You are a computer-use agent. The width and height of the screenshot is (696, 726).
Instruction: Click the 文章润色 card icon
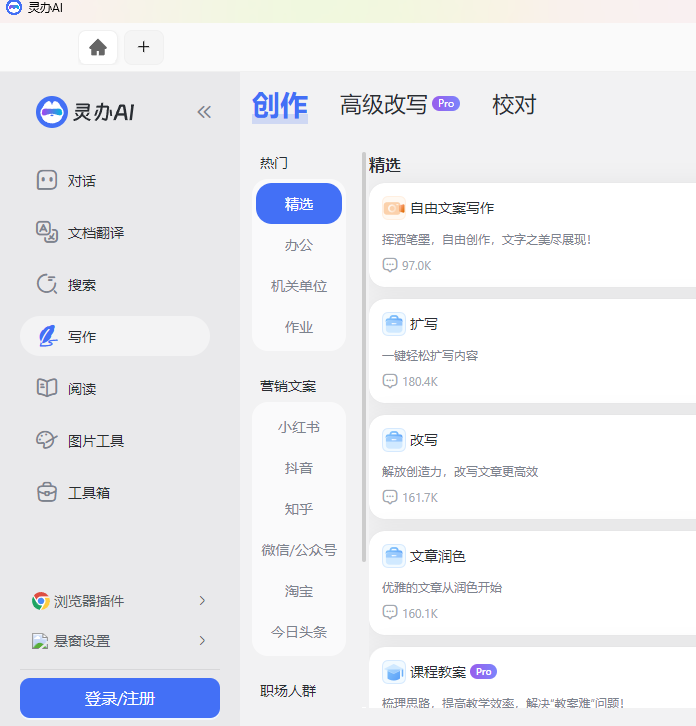pos(394,556)
